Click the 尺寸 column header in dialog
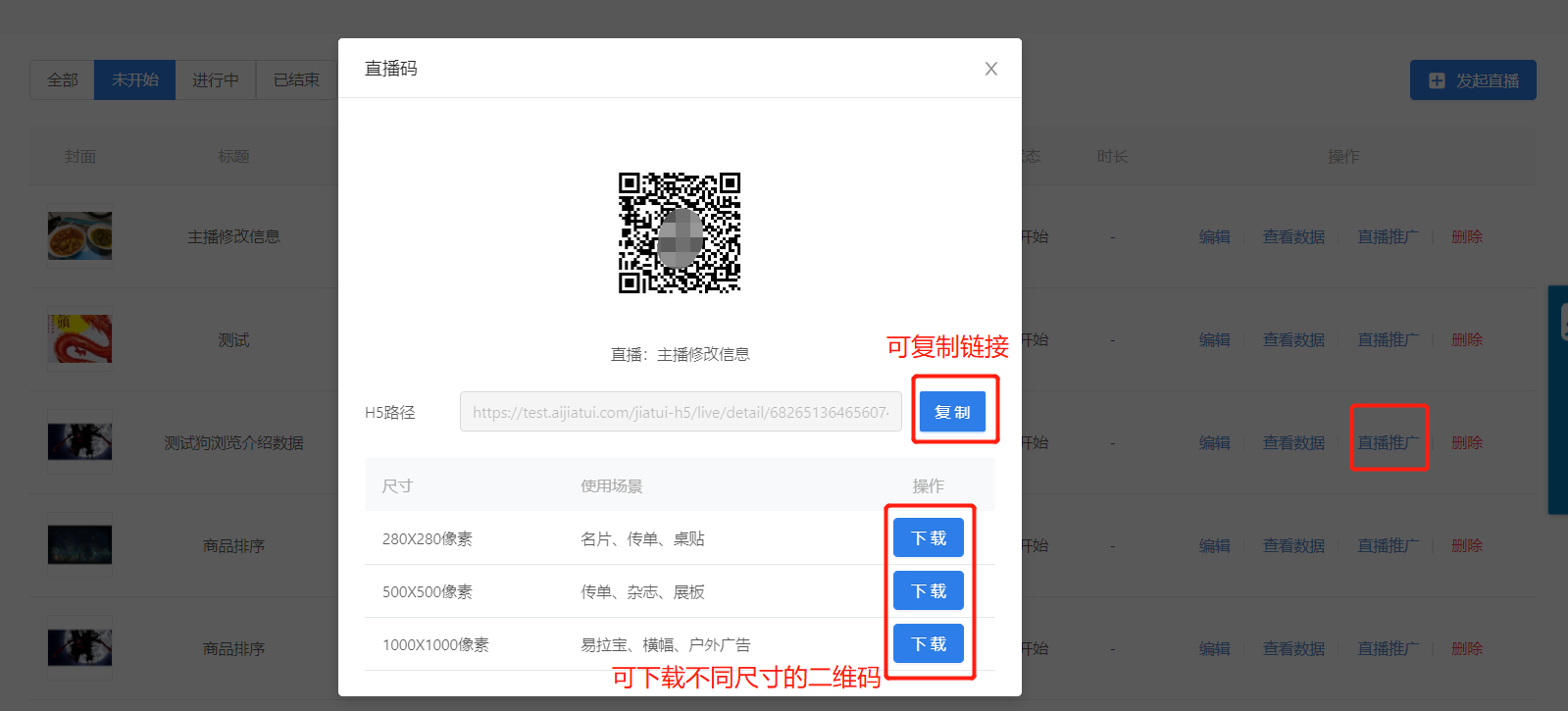 click(397, 485)
